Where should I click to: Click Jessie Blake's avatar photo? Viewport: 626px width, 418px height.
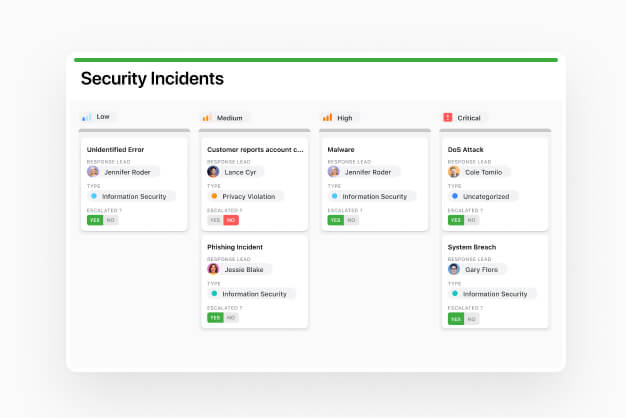(x=213, y=269)
